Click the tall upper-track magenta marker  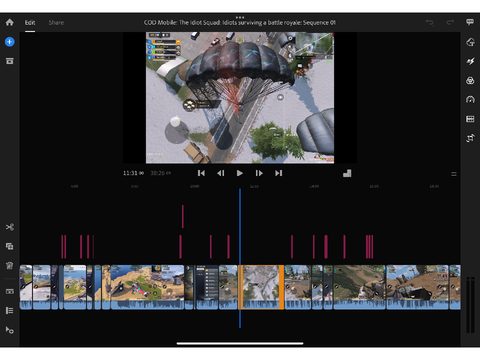183,217
